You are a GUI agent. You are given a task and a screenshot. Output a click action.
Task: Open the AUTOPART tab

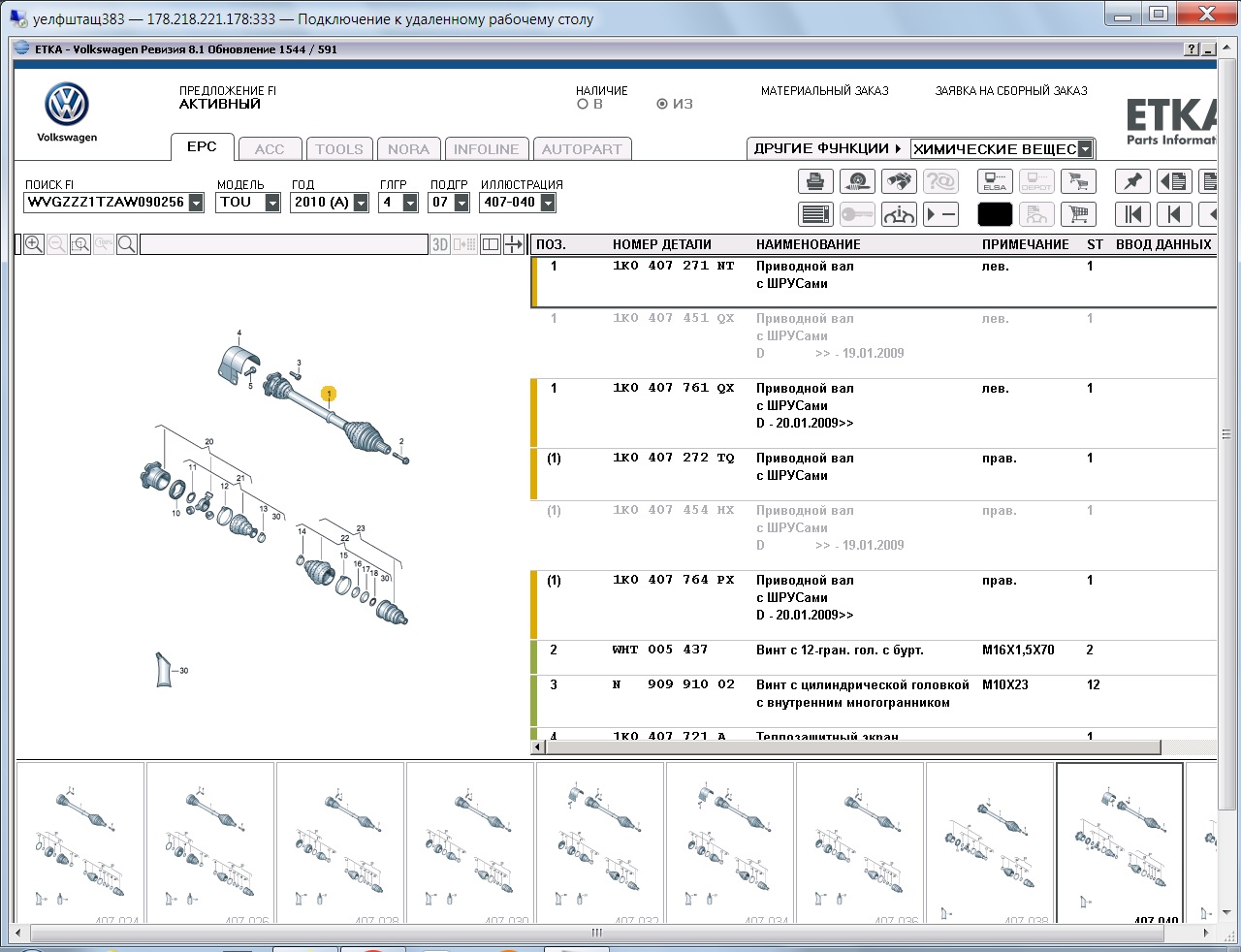(582, 149)
